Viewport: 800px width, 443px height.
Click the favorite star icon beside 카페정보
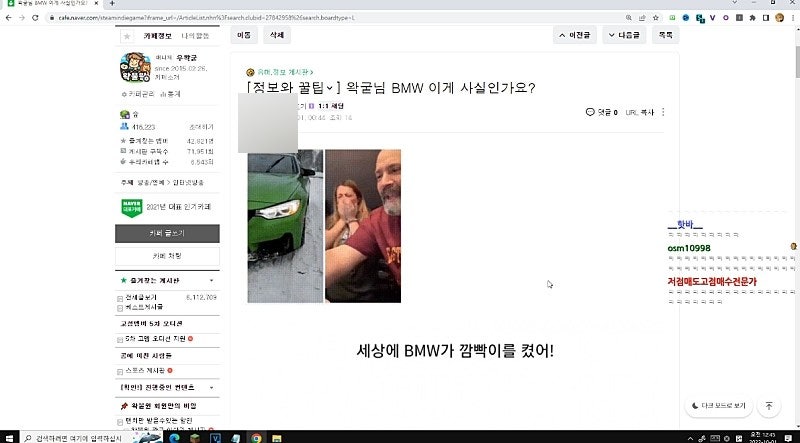click(127, 36)
